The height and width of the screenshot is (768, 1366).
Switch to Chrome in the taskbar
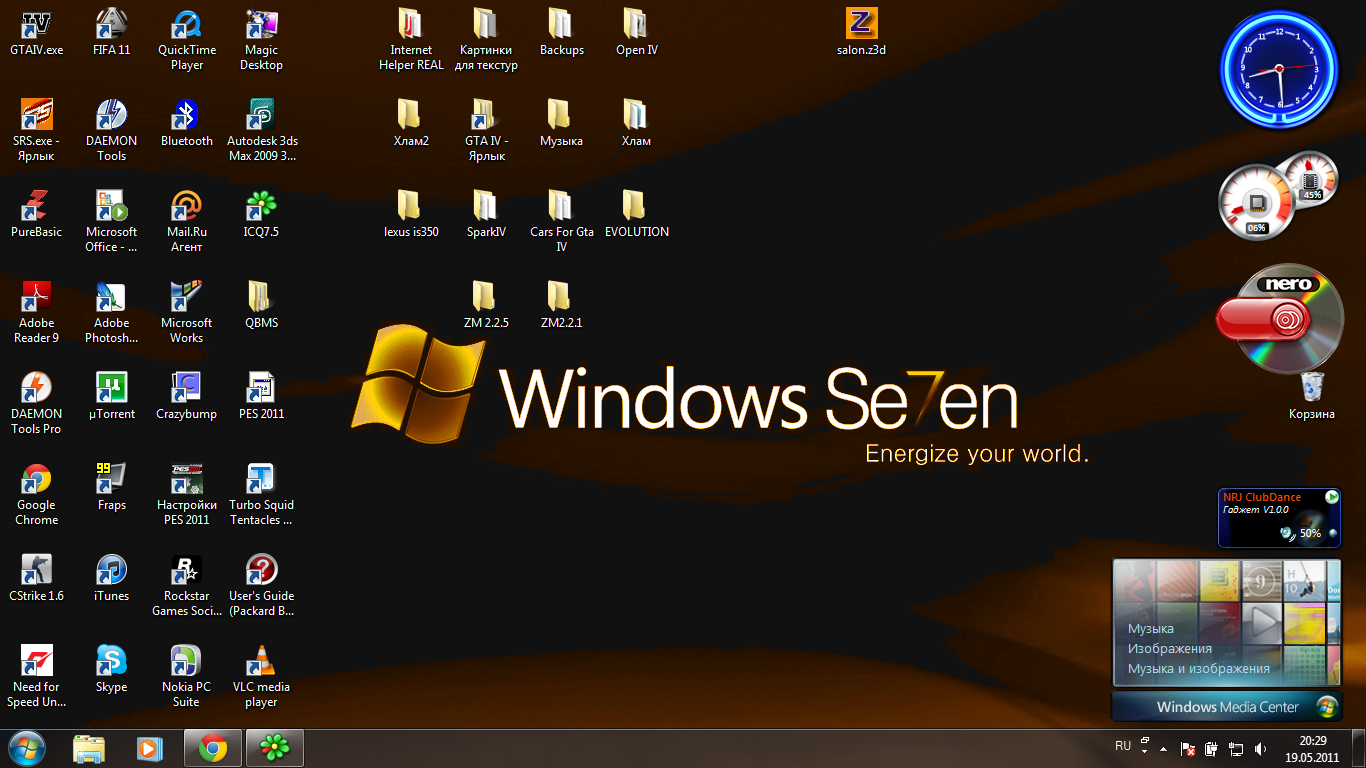213,748
